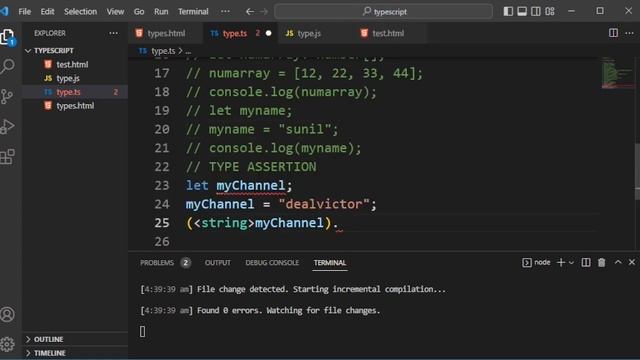Click the VS Code logo icon

(x=5, y=11)
